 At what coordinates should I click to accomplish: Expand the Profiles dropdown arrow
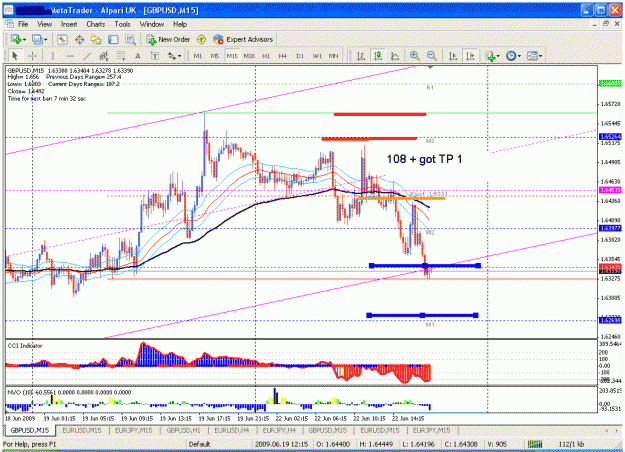coord(45,40)
